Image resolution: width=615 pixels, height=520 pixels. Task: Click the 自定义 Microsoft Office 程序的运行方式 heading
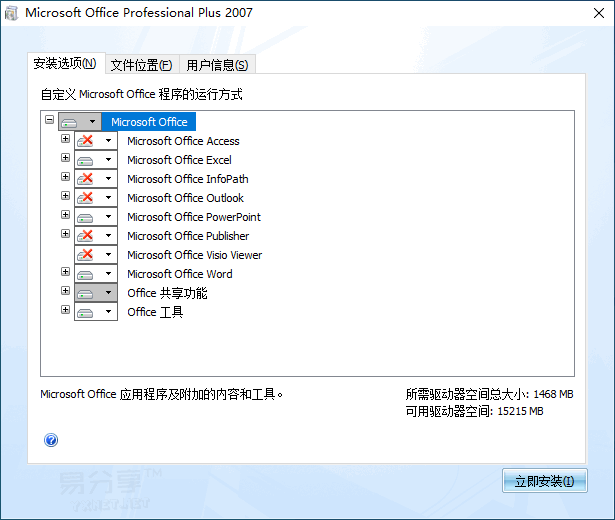pos(142,94)
